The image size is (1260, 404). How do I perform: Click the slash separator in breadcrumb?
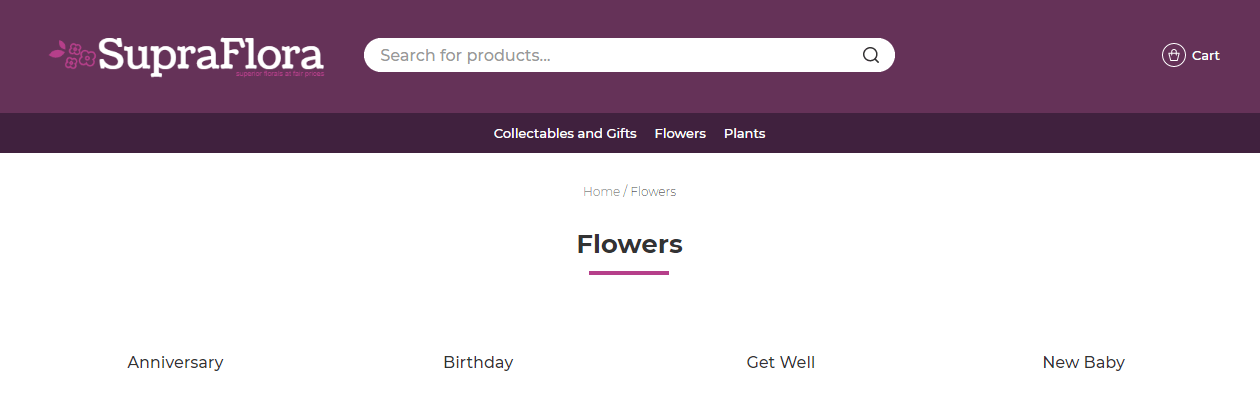625,191
